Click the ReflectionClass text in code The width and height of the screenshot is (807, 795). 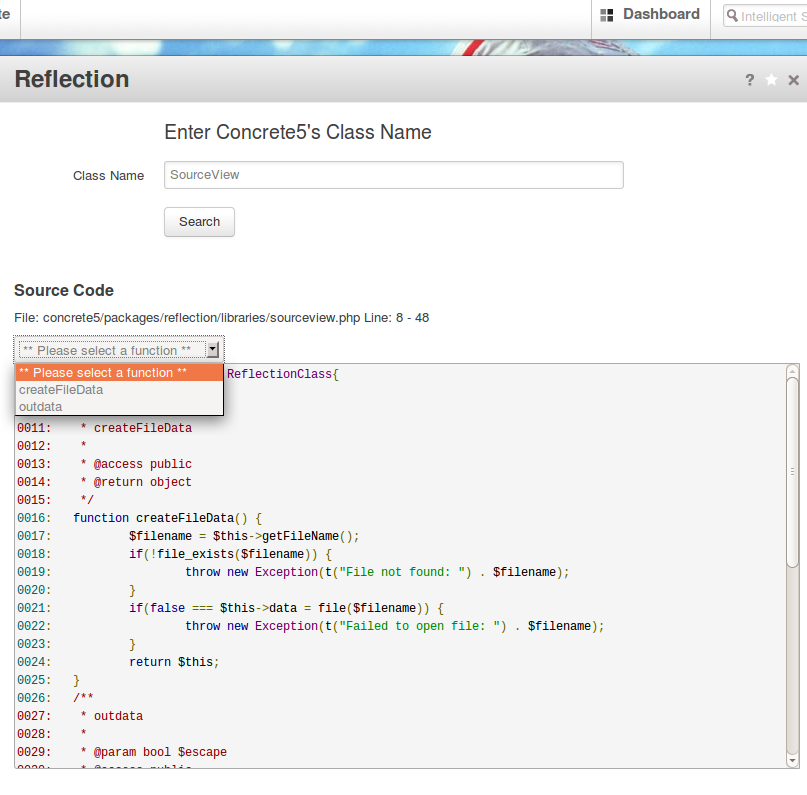point(279,374)
